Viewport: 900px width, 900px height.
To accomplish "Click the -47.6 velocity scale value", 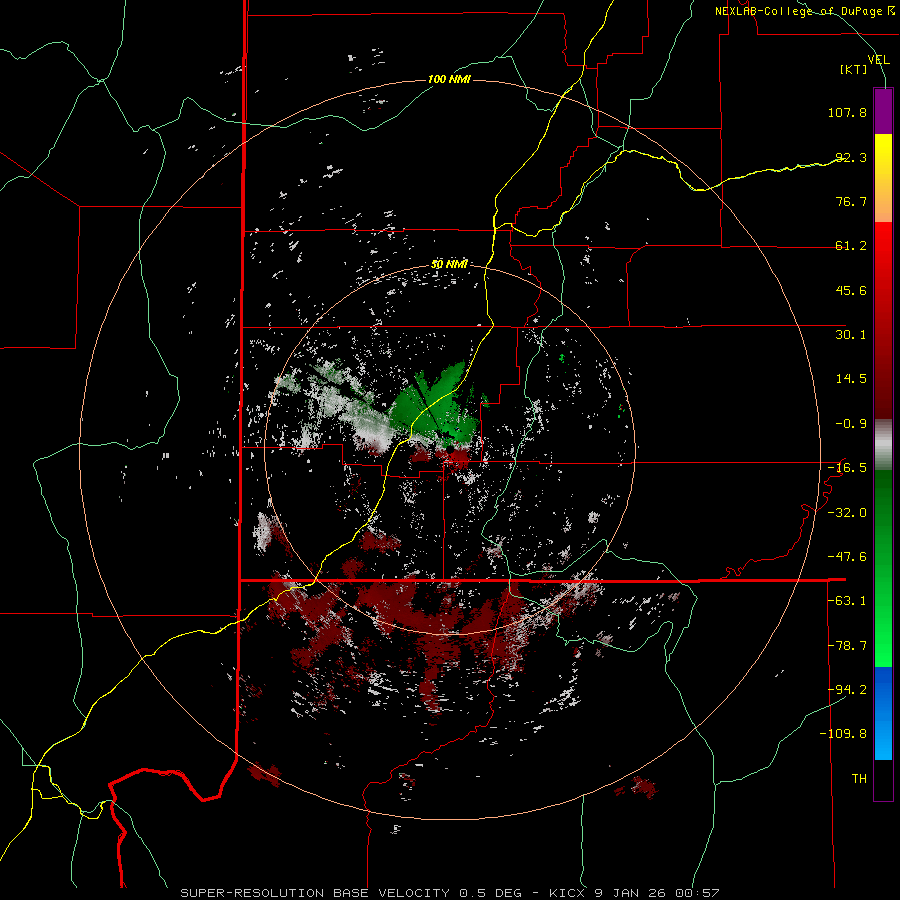I will point(847,557).
